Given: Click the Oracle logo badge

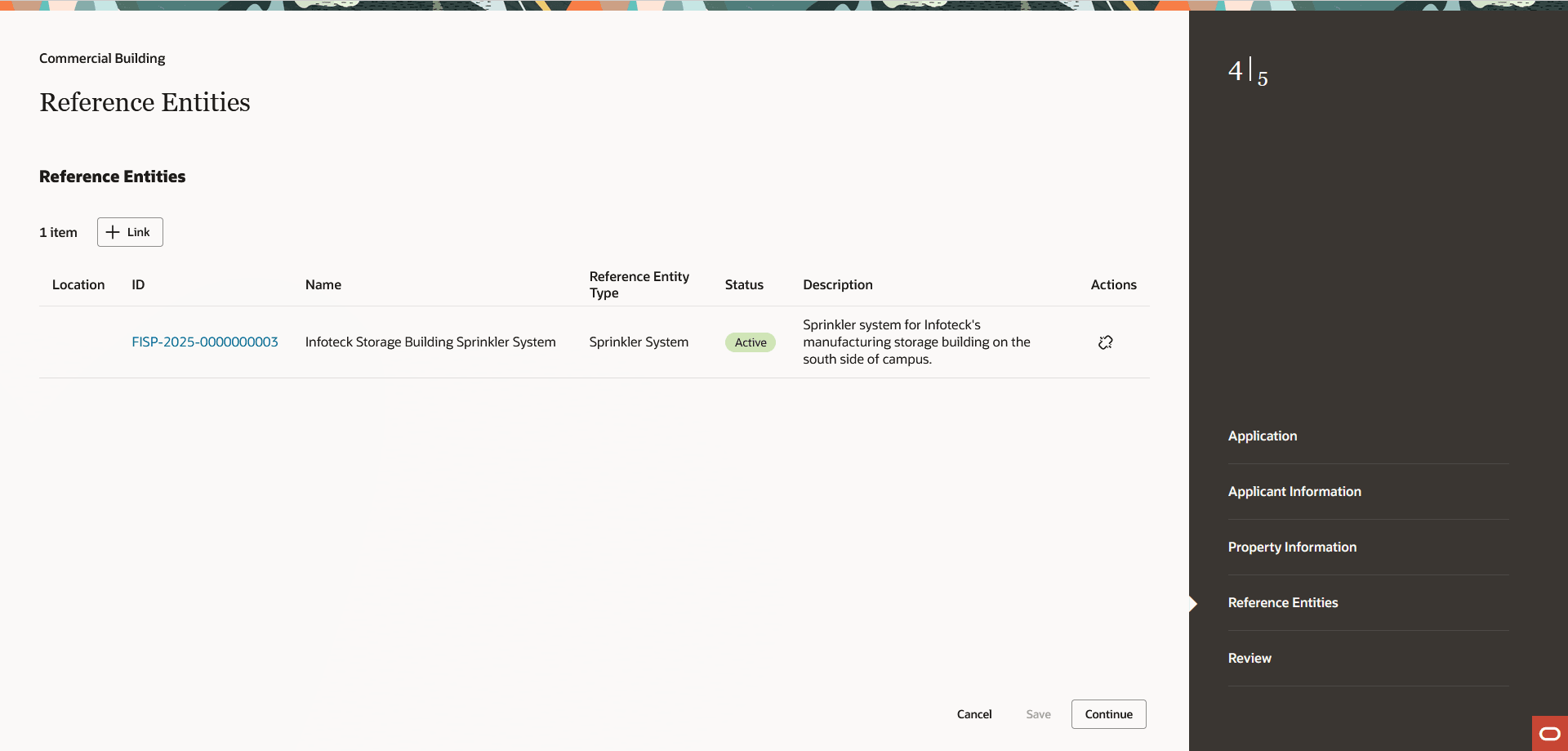Looking at the screenshot, I should coord(1549,733).
